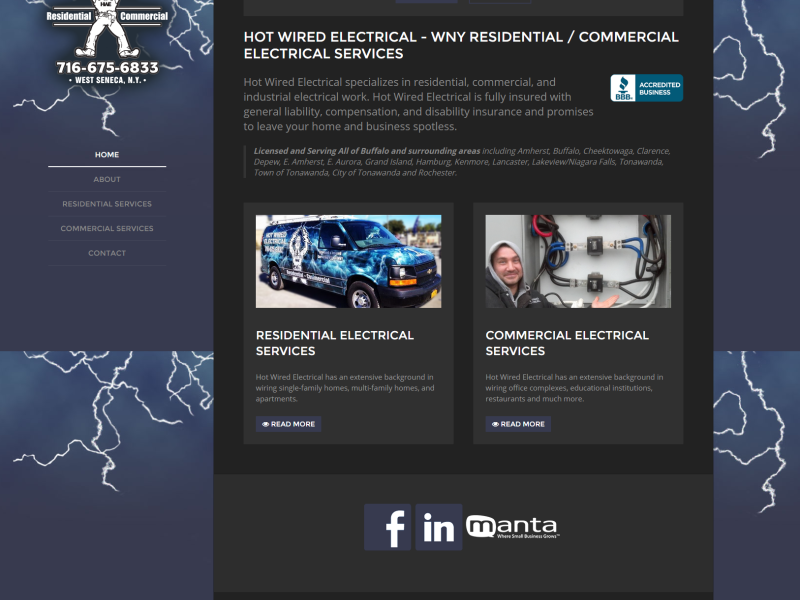Click the Residential Electrical Services heading
This screenshot has height=600, width=800.
click(x=334, y=343)
